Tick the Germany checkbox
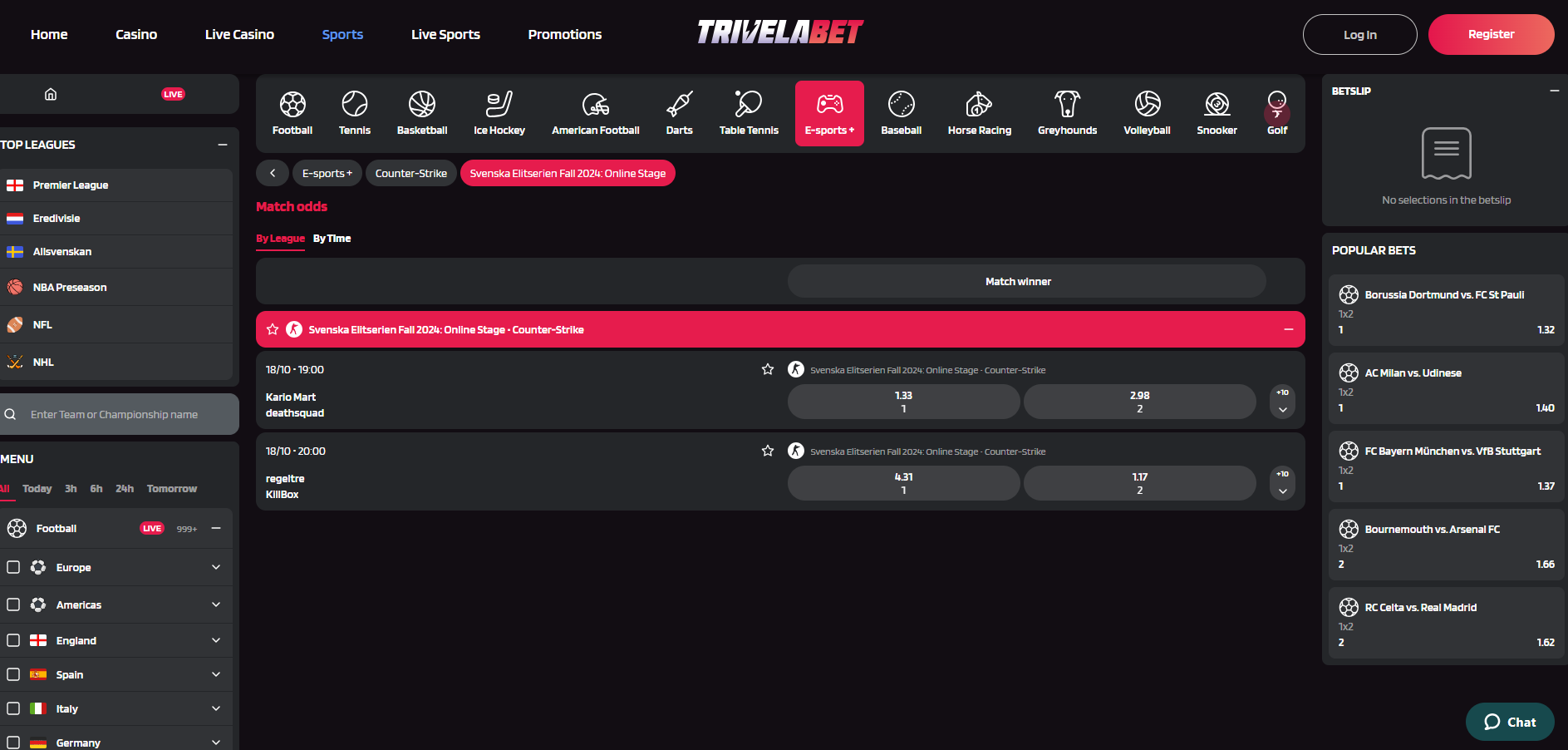The width and height of the screenshot is (1568, 750). [13, 743]
